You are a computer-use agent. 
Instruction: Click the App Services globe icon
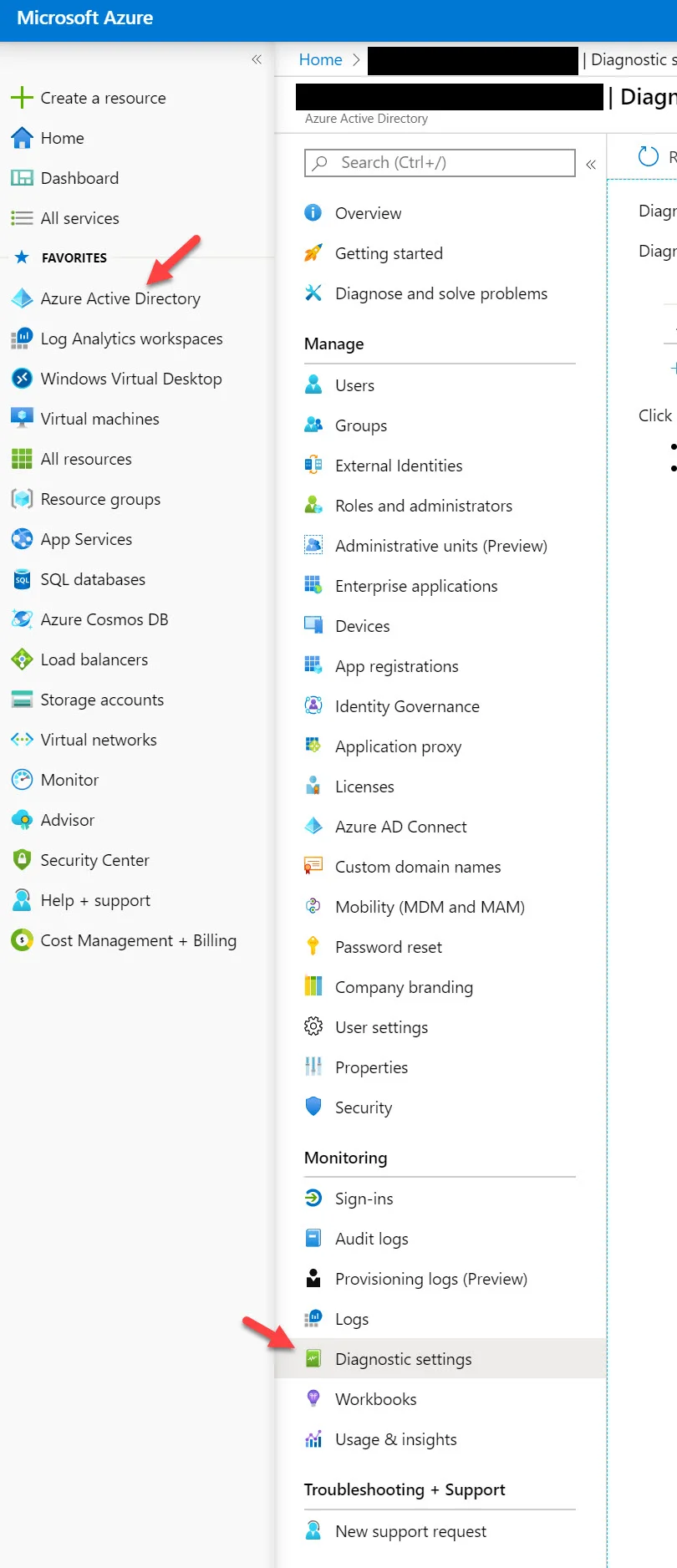click(x=22, y=539)
